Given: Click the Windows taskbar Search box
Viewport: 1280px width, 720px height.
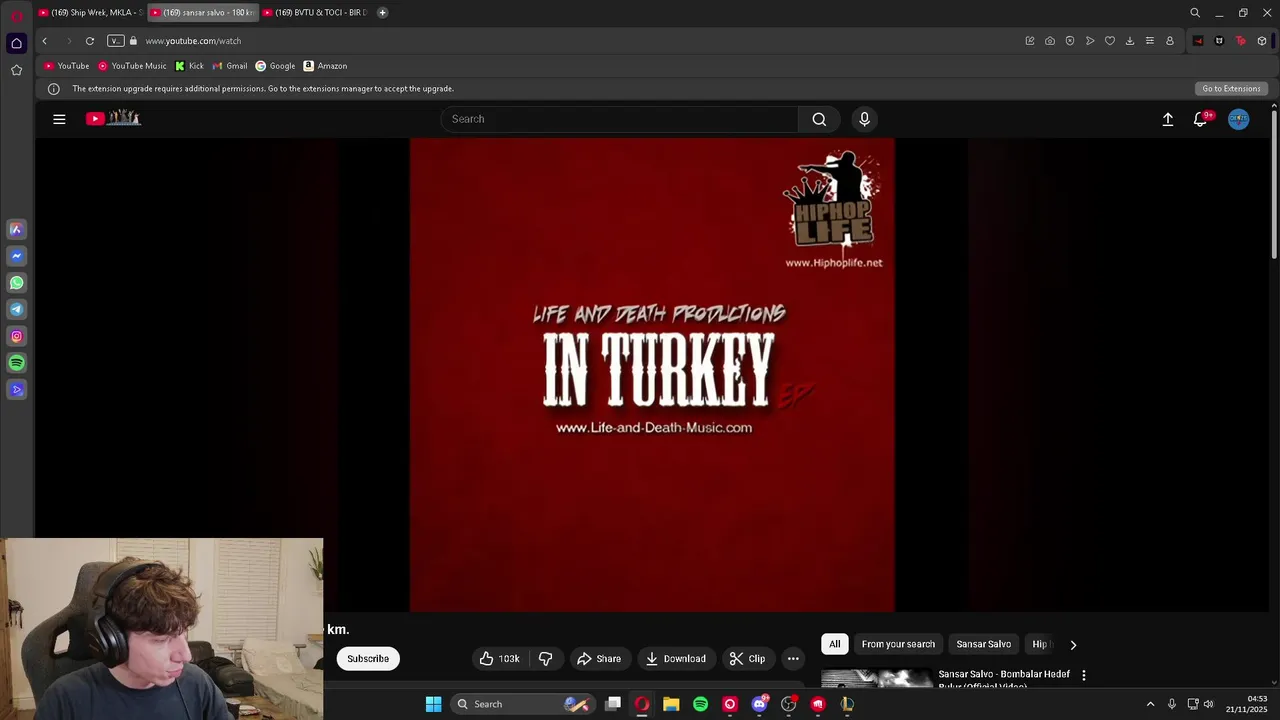Looking at the screenshot, I should tap(523, 704).
